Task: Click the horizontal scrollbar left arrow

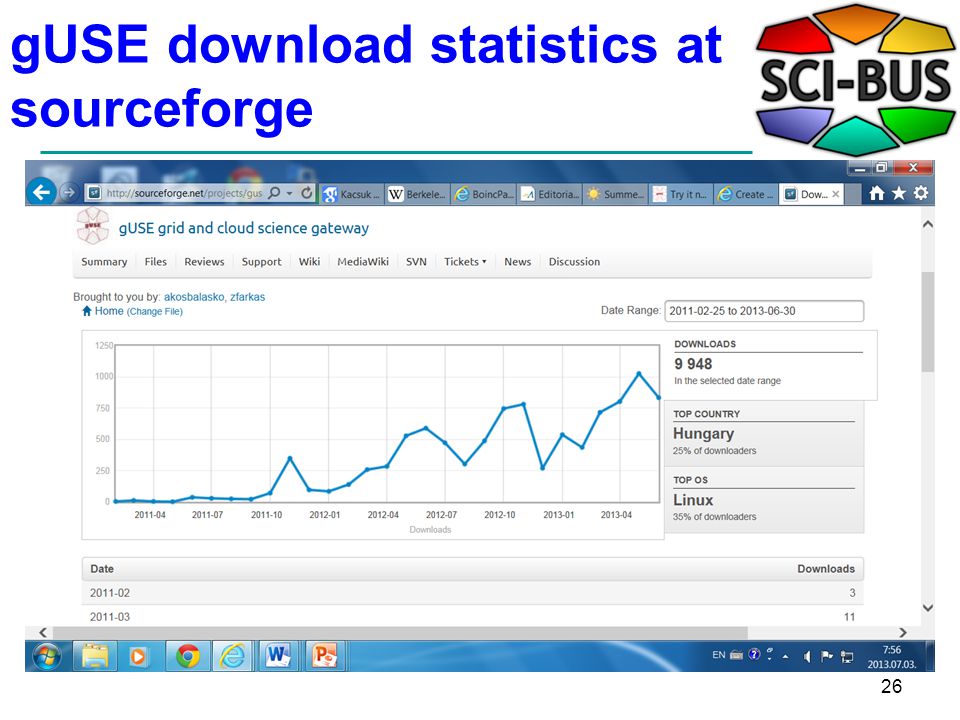Action: 43,632
